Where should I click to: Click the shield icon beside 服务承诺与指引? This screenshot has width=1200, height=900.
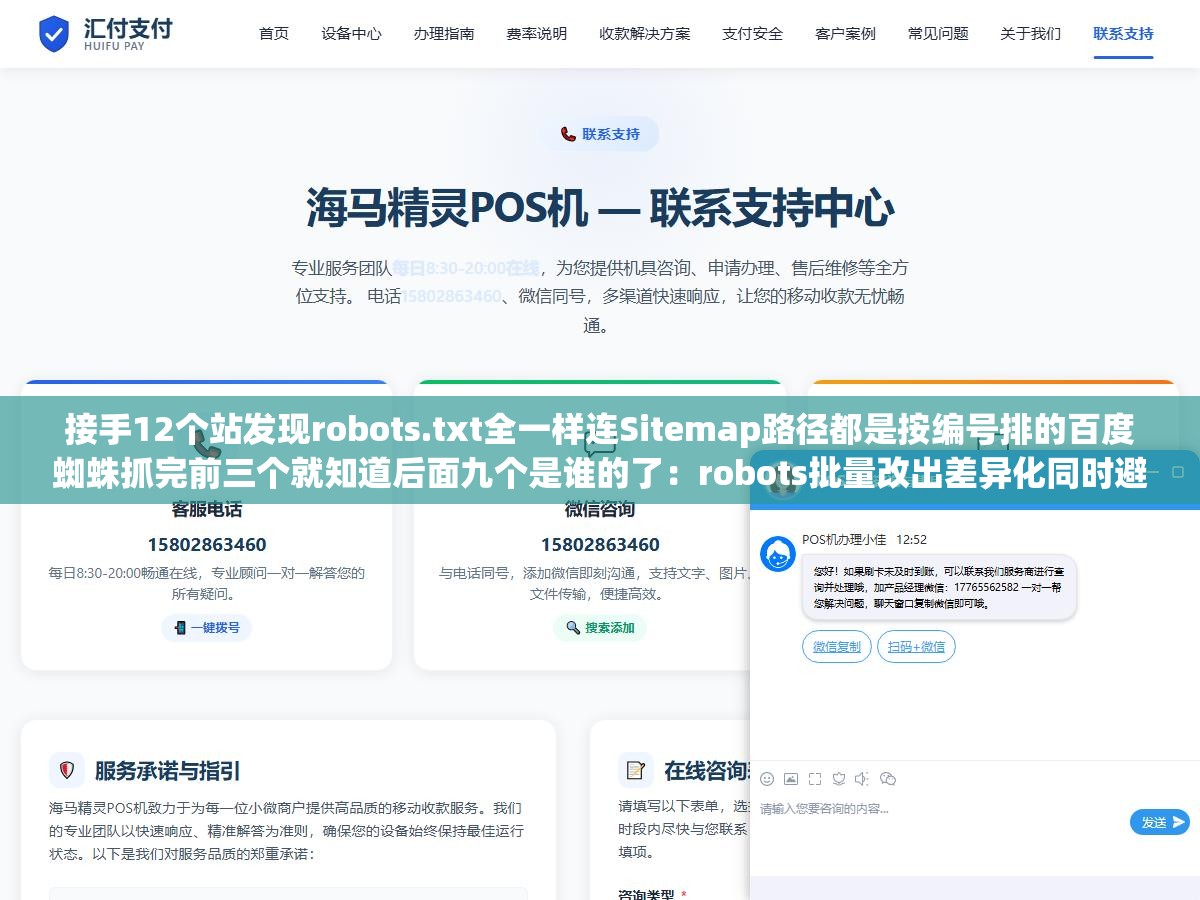coord(67,770)
